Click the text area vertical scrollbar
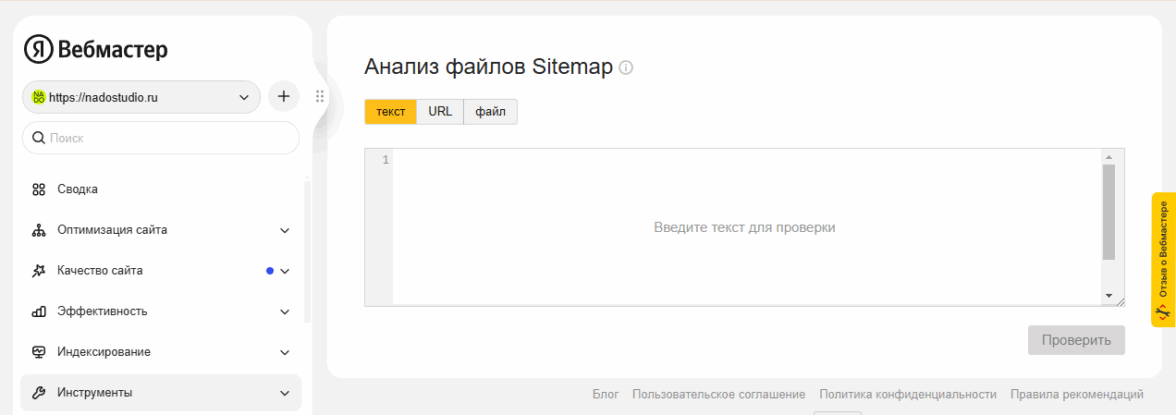This screenshot has width=1176, height=415. pos(1108,212)
